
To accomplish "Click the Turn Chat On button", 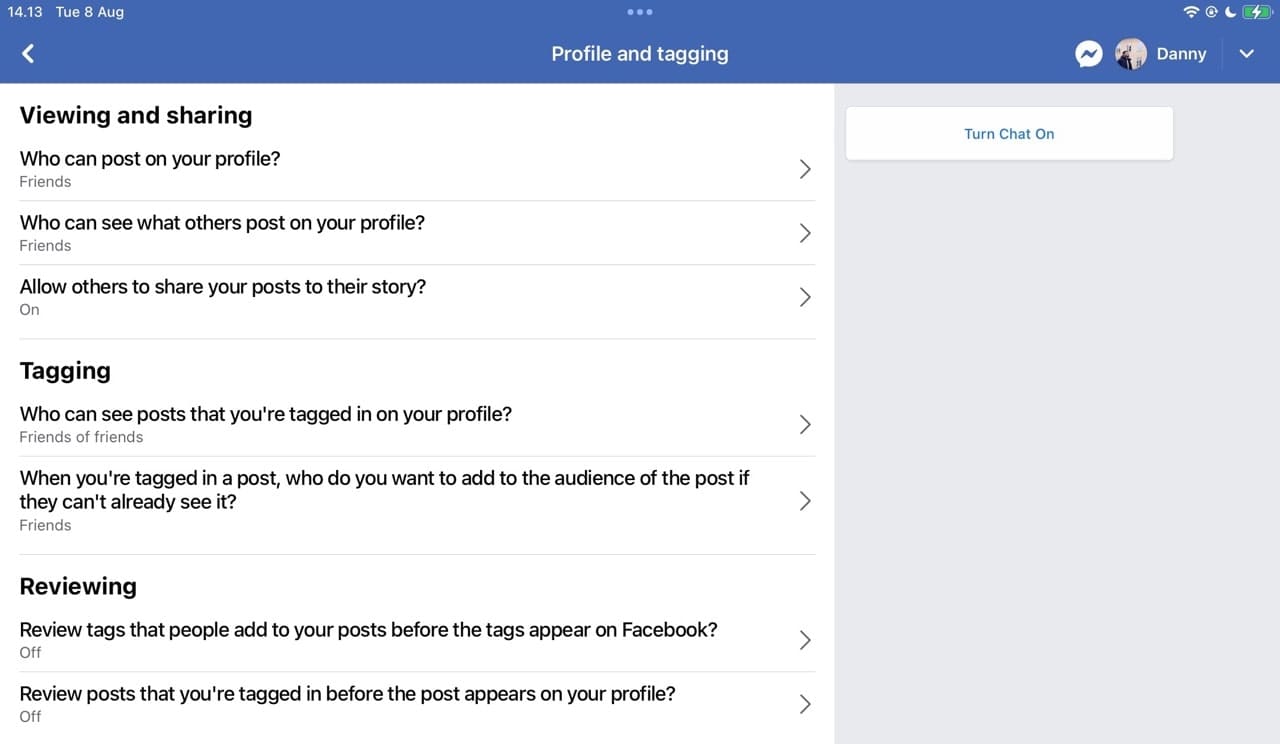I will point(1009,134).
